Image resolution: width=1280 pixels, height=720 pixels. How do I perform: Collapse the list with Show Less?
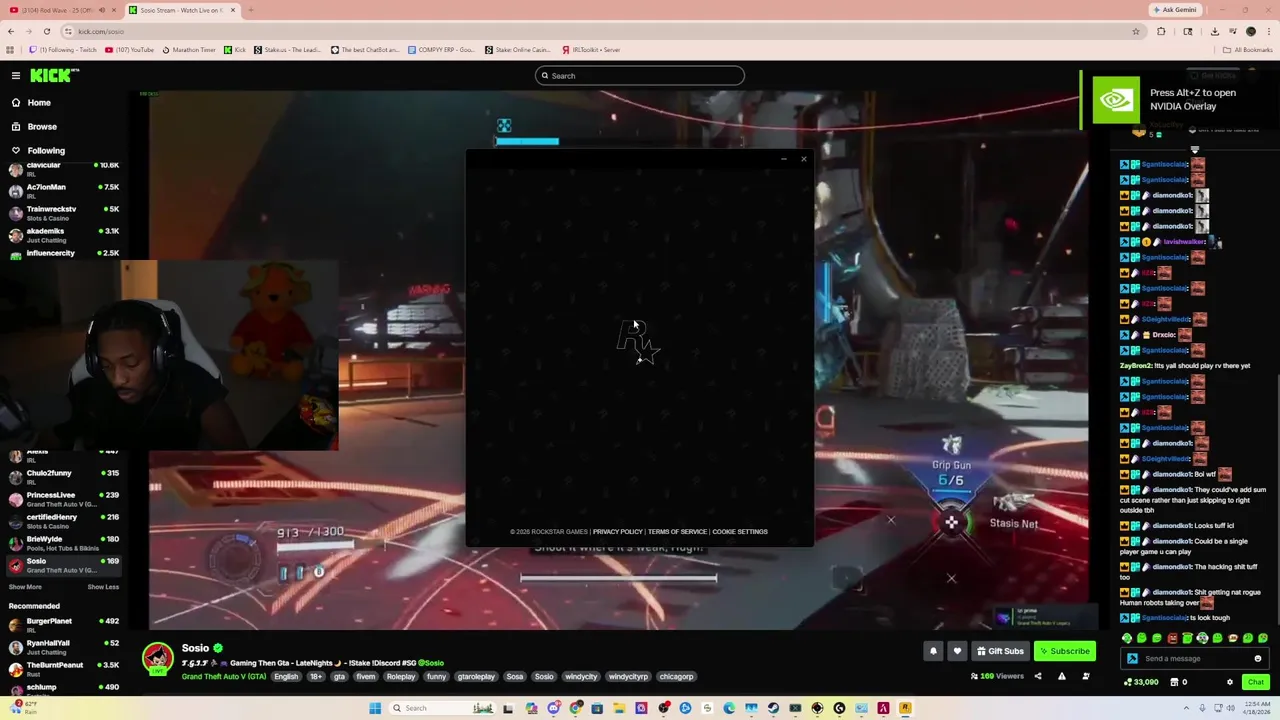pos(103,587)
